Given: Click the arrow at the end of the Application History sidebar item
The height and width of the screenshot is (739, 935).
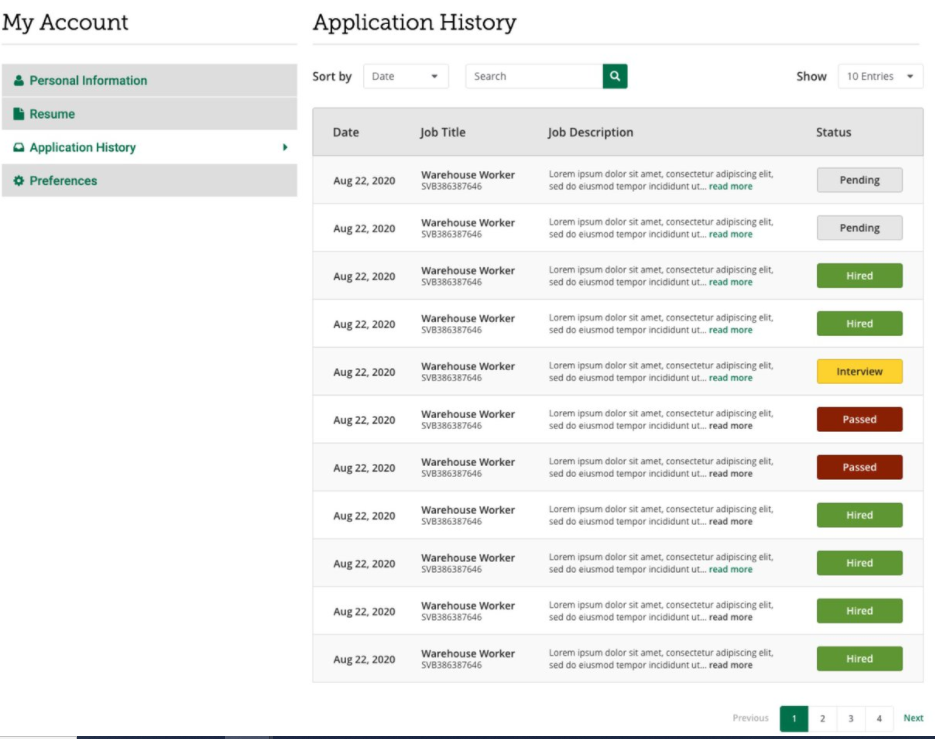Looking at the screenshot, I should [x=285, y=147].
